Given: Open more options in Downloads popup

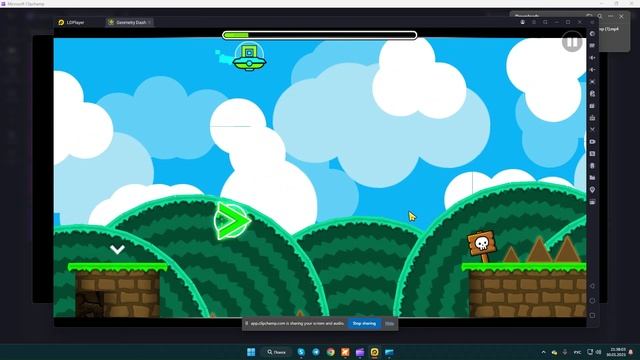Looking at the screenshot, I should click(x=611, y=16).
